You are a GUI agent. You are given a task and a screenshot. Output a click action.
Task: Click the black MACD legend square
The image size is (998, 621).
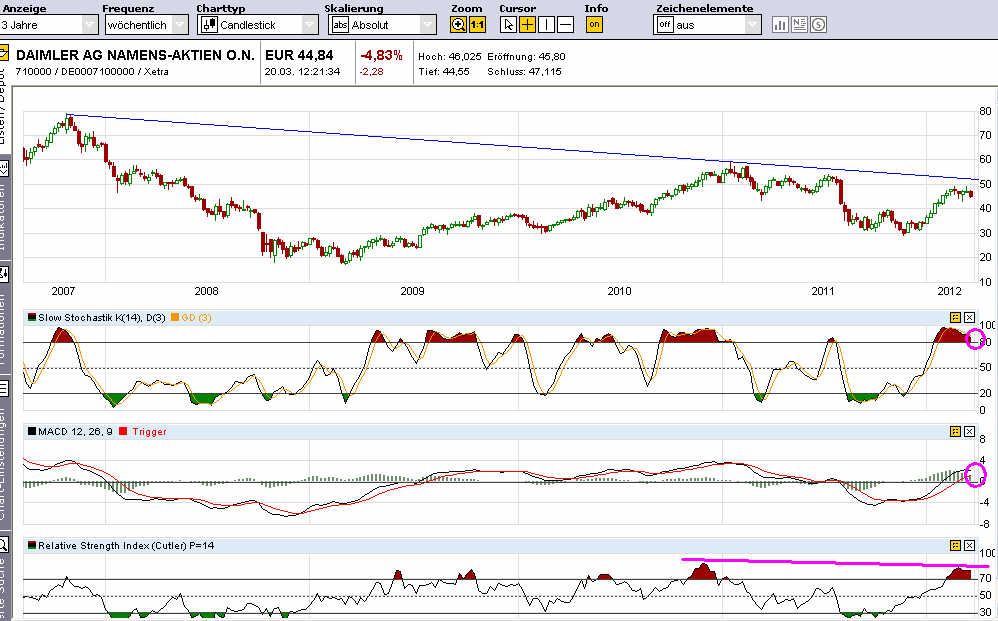31,431
